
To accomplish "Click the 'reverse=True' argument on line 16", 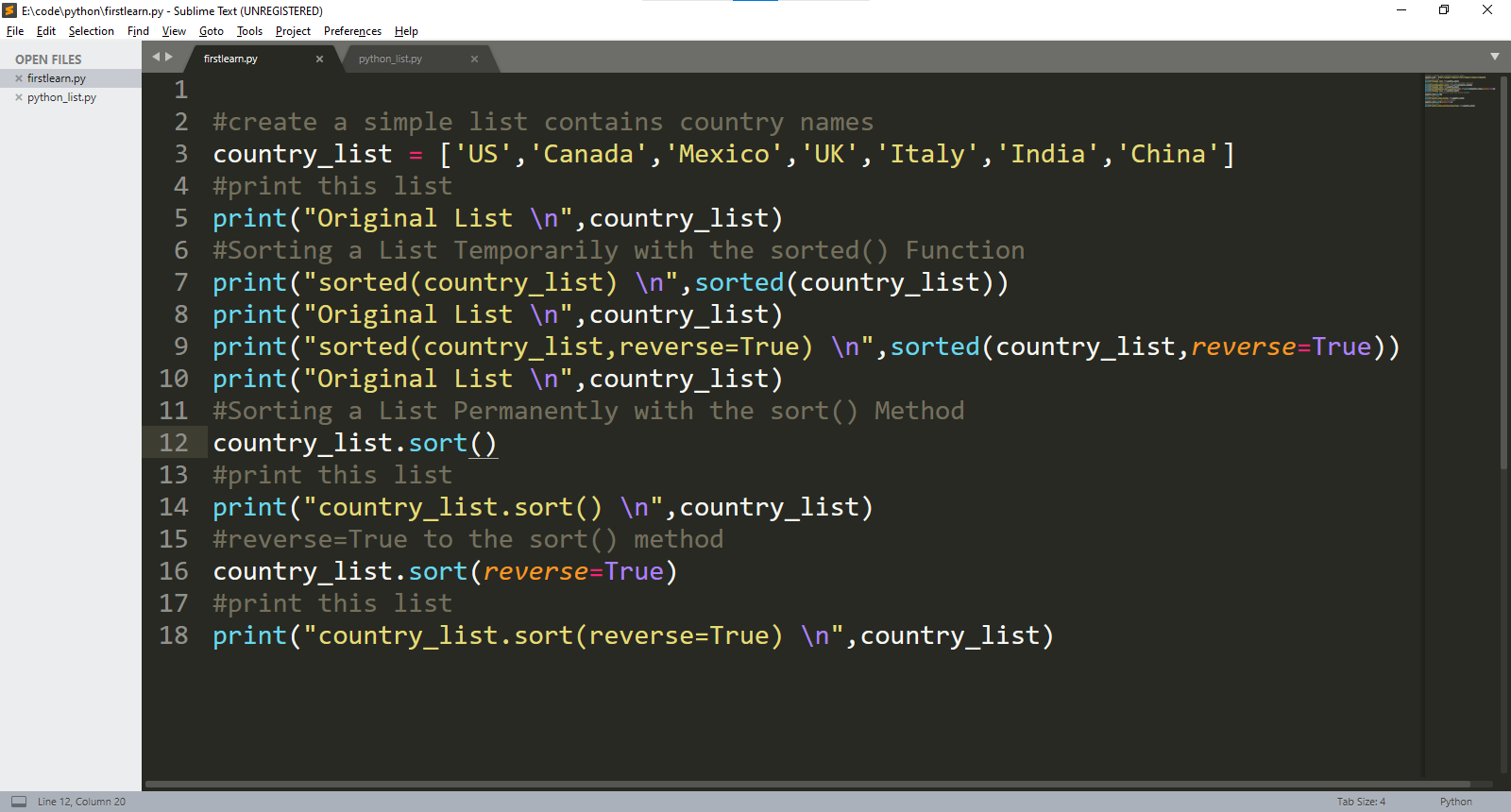I will [x=574, y=572].
